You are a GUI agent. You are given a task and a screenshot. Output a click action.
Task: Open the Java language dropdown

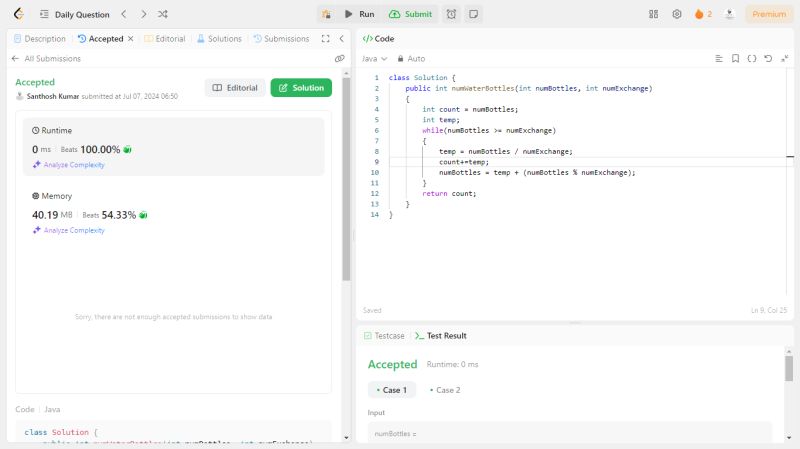click(374, 59)
